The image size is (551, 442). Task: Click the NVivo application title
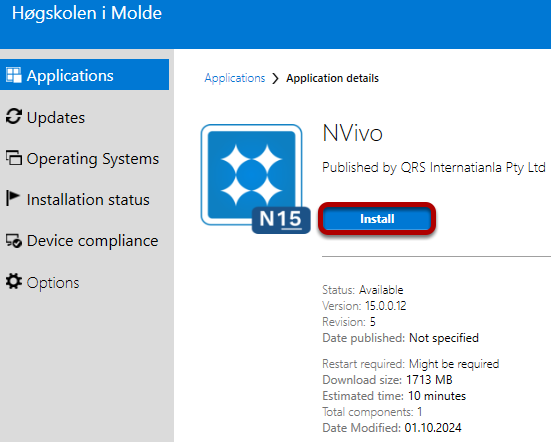click(352, 133)
